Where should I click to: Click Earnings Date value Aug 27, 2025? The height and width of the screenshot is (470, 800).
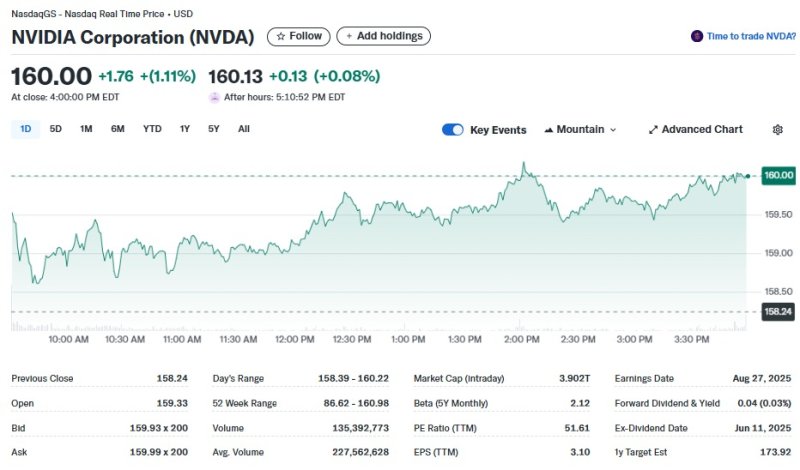[x=762, y=379]
